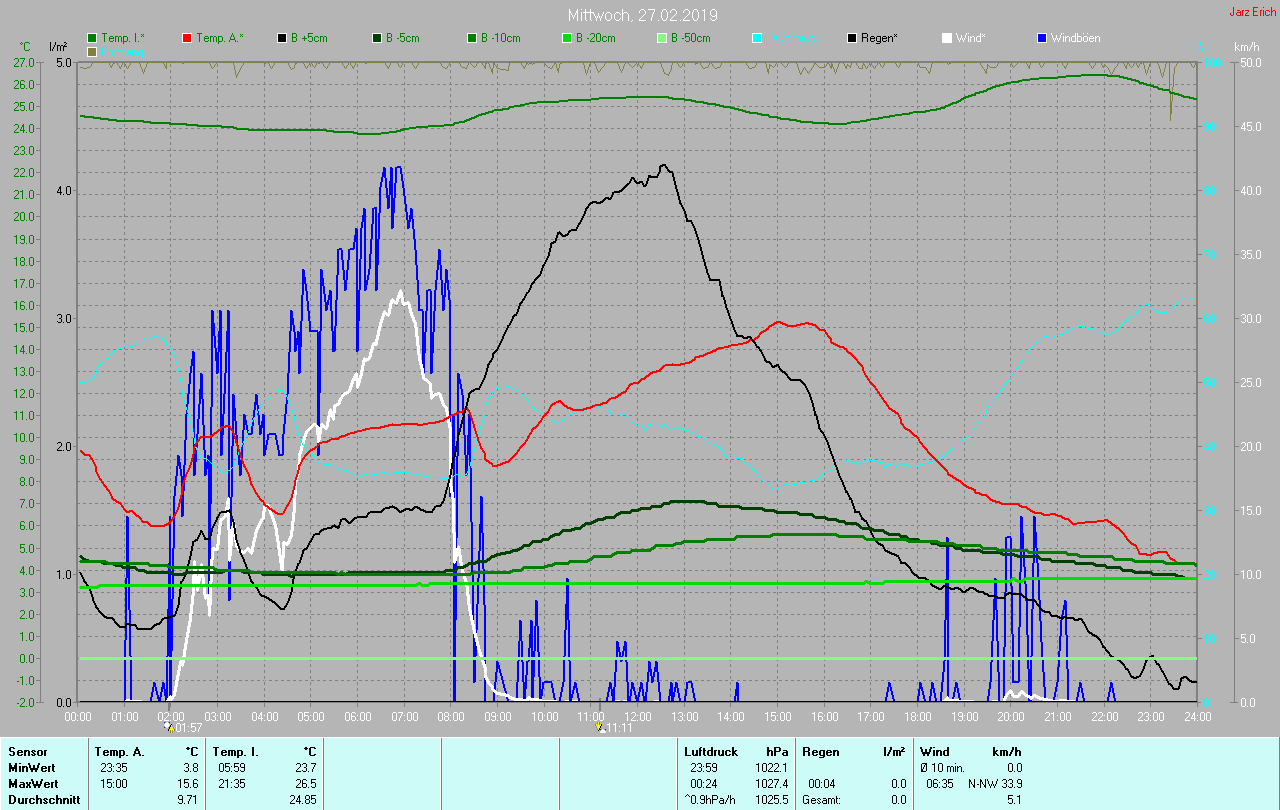Click the Jarz Erich text in corner
The image size is (1280, 810).
pyautogui.click(x=1252, y=12)
